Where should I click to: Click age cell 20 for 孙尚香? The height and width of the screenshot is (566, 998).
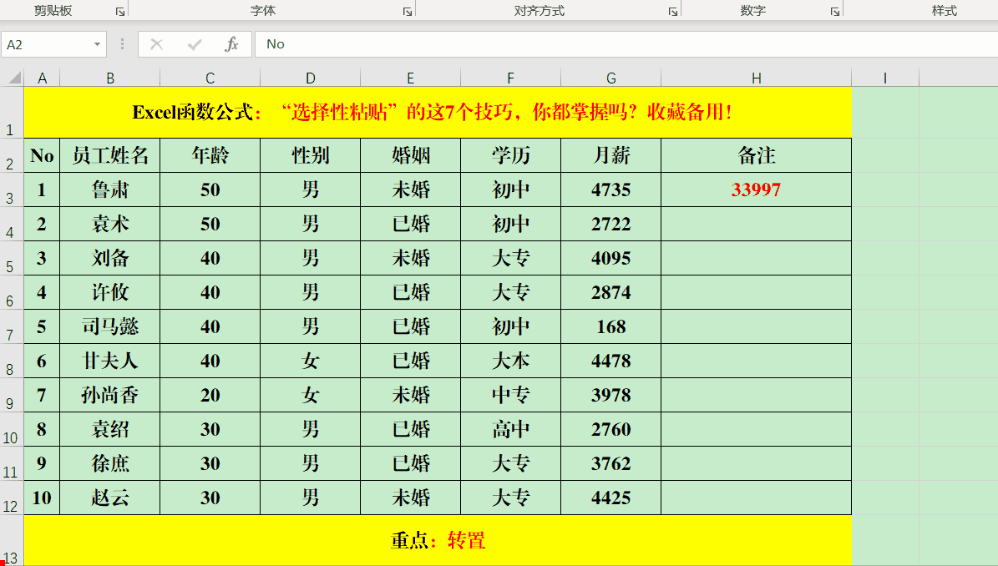(x=210, y=395)
